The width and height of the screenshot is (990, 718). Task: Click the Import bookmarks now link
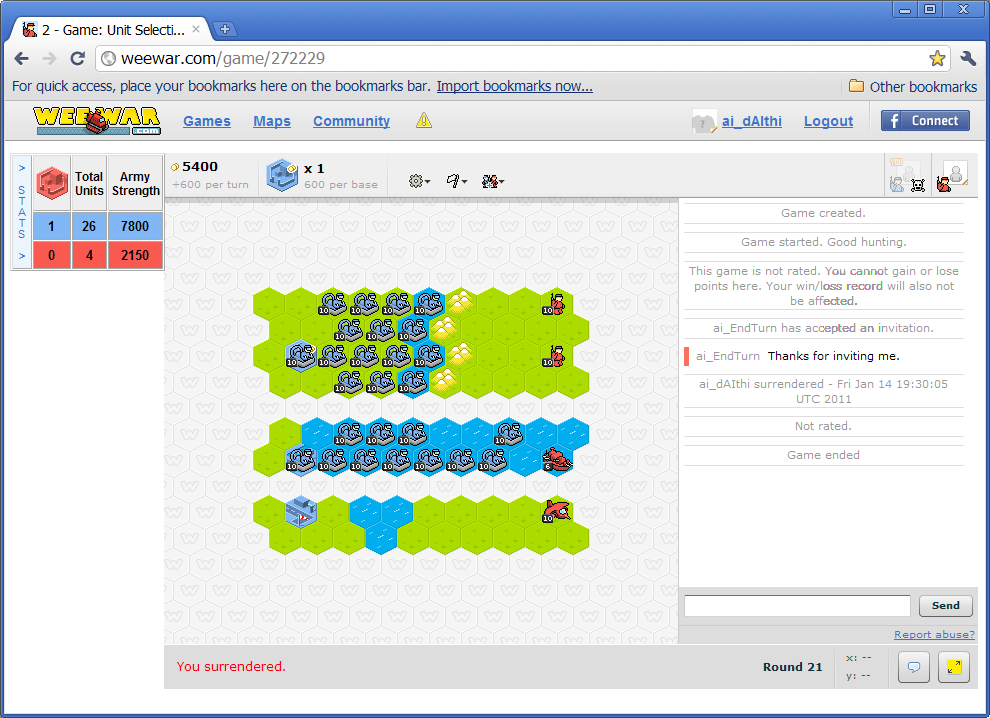click(x=515, y=87)
